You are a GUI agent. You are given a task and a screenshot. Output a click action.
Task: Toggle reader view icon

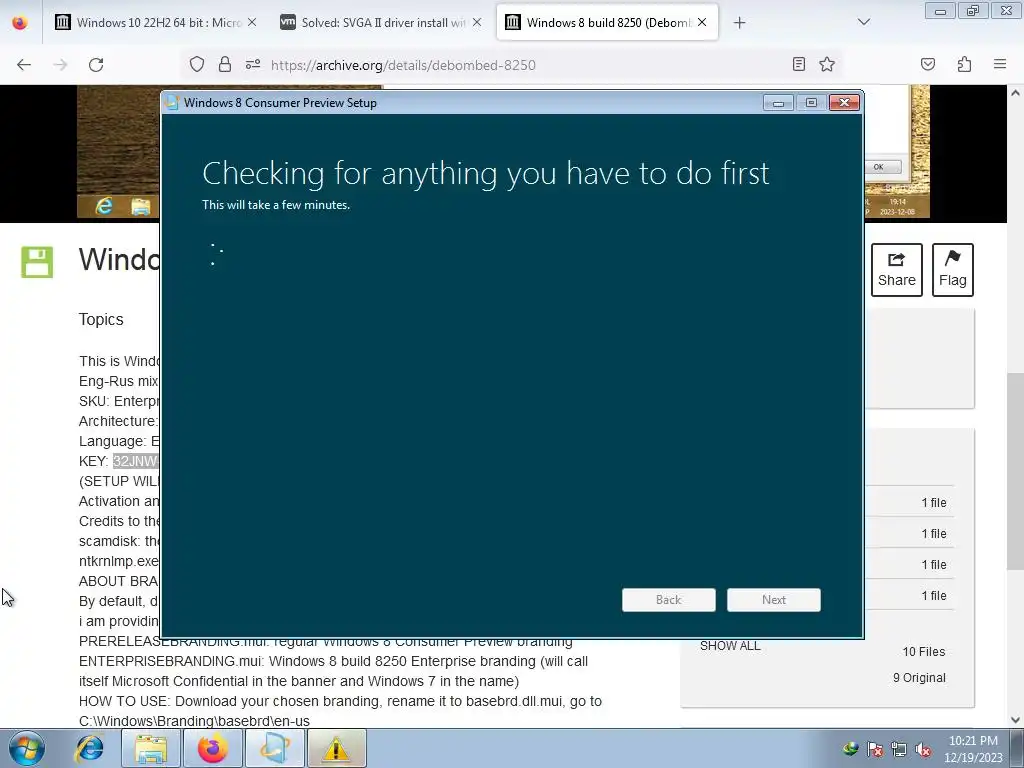point(799,64)
